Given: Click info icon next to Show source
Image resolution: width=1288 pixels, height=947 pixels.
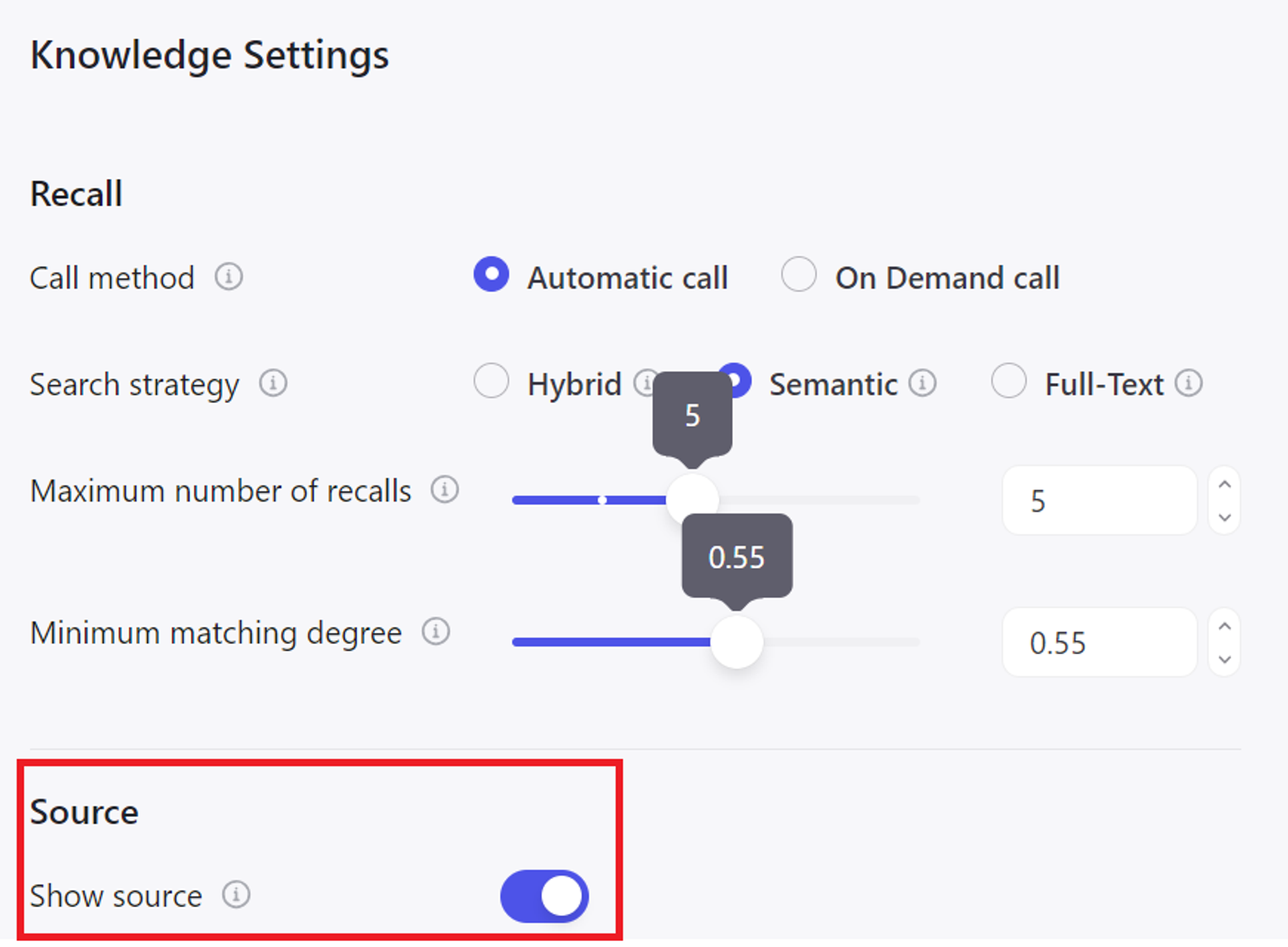Looking at the screenshot, I should point(236,895).
